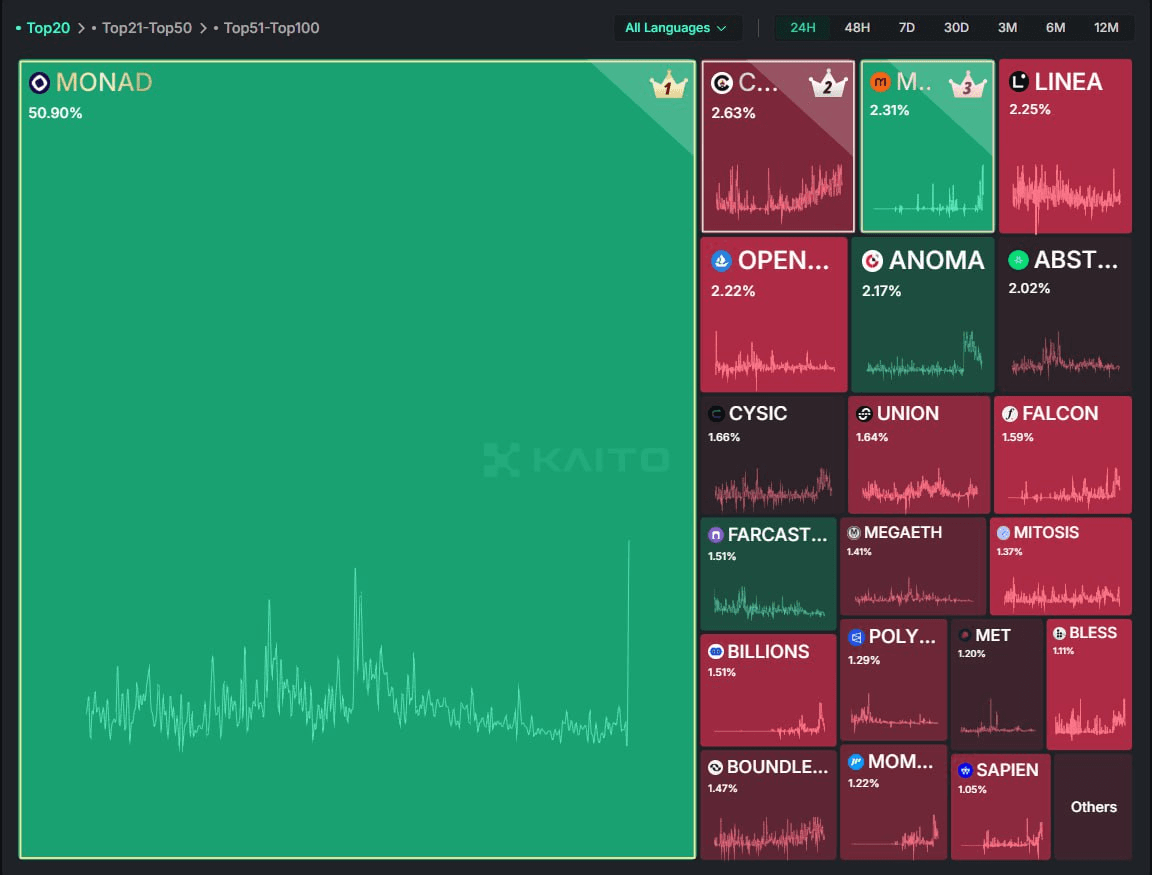Image resolution: width=1152 pixels, height=875 pixels.
Task: Click the BOUNDLE... 1.47% value
Action: pos(722,788)
